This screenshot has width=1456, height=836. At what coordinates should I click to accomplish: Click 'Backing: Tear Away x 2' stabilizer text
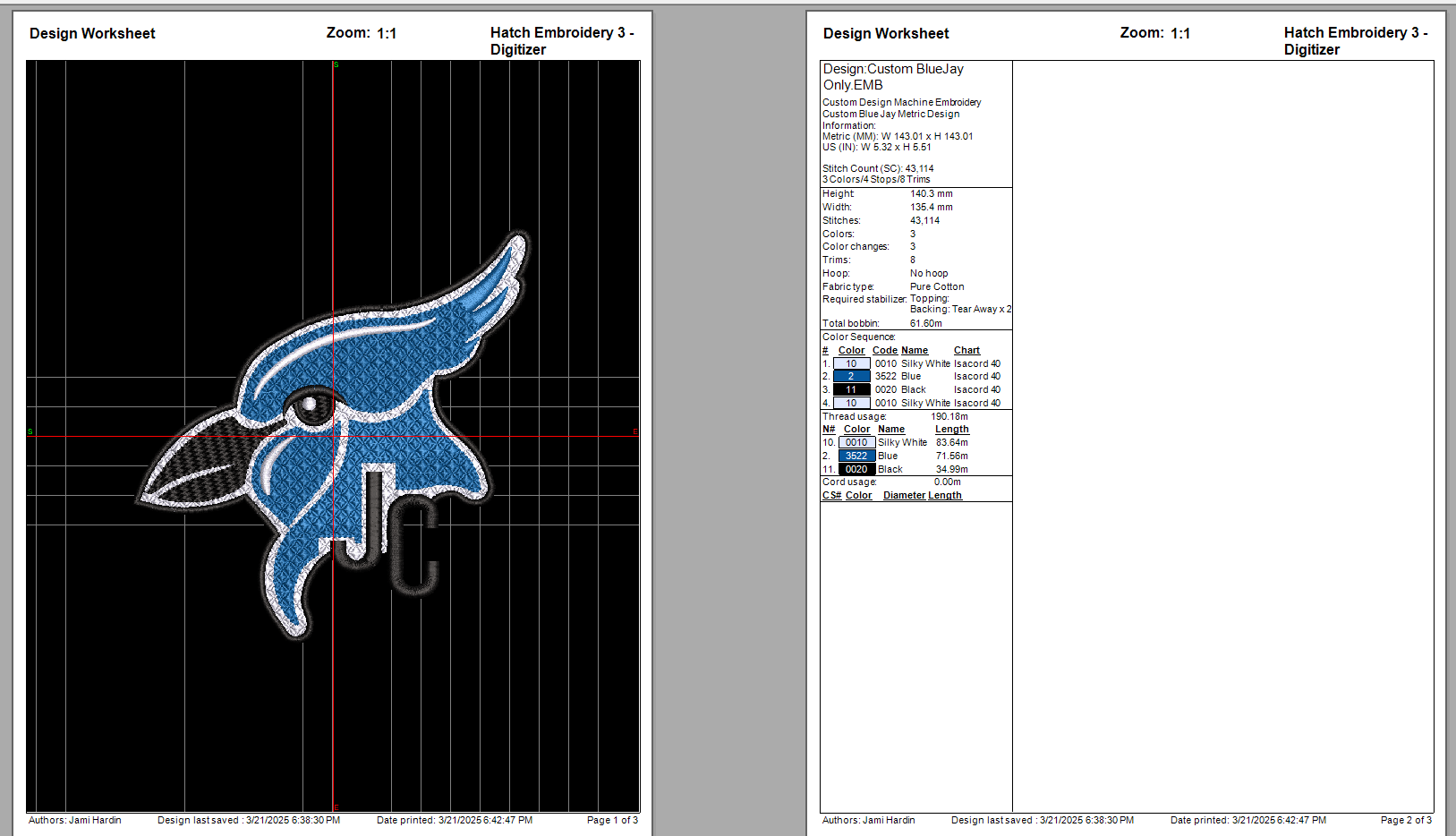[961, 309]
